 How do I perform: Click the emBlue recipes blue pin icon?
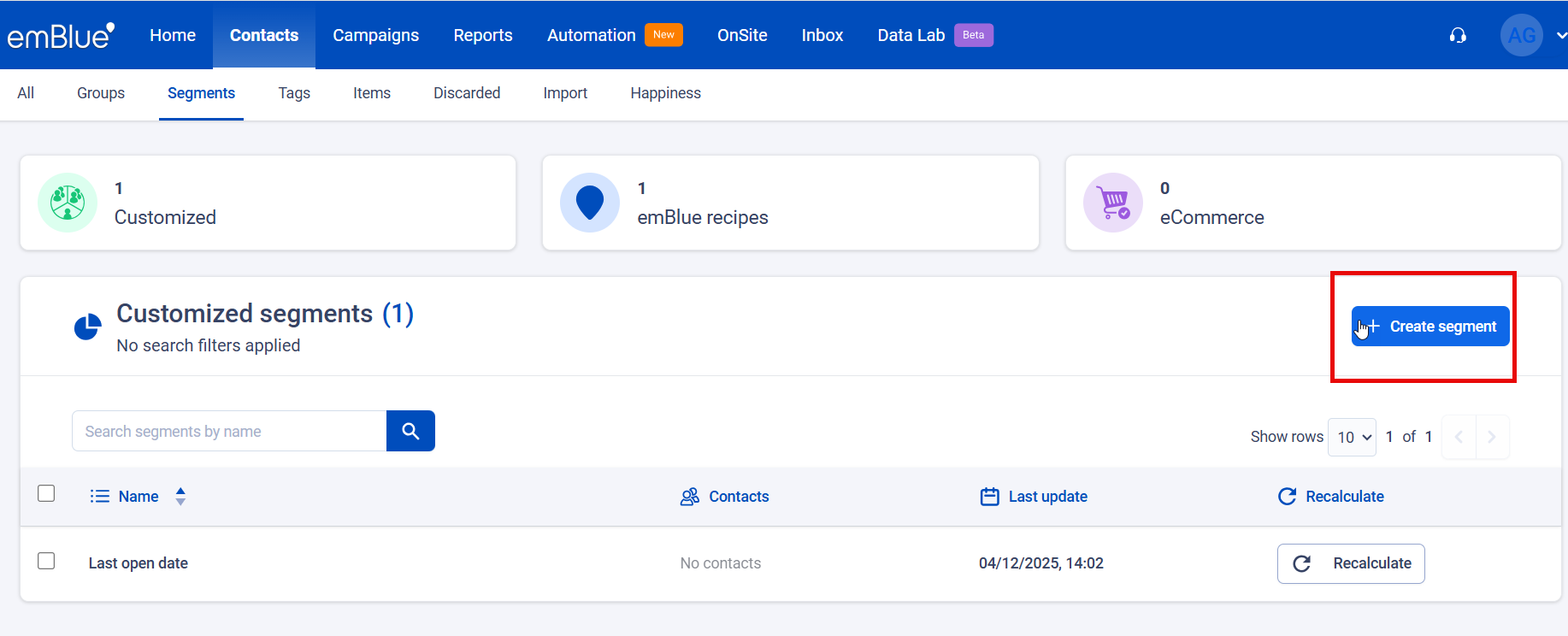[590, 203]
